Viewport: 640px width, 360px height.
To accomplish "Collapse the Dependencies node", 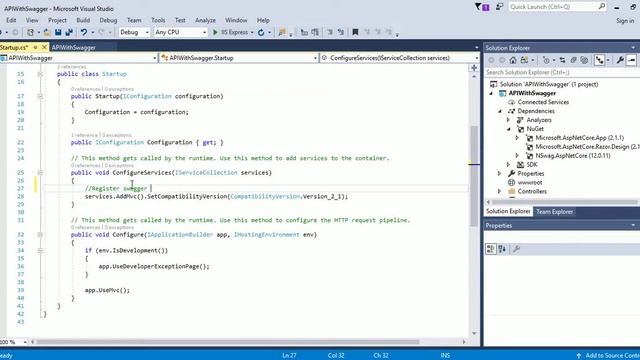I will point(500,111).
